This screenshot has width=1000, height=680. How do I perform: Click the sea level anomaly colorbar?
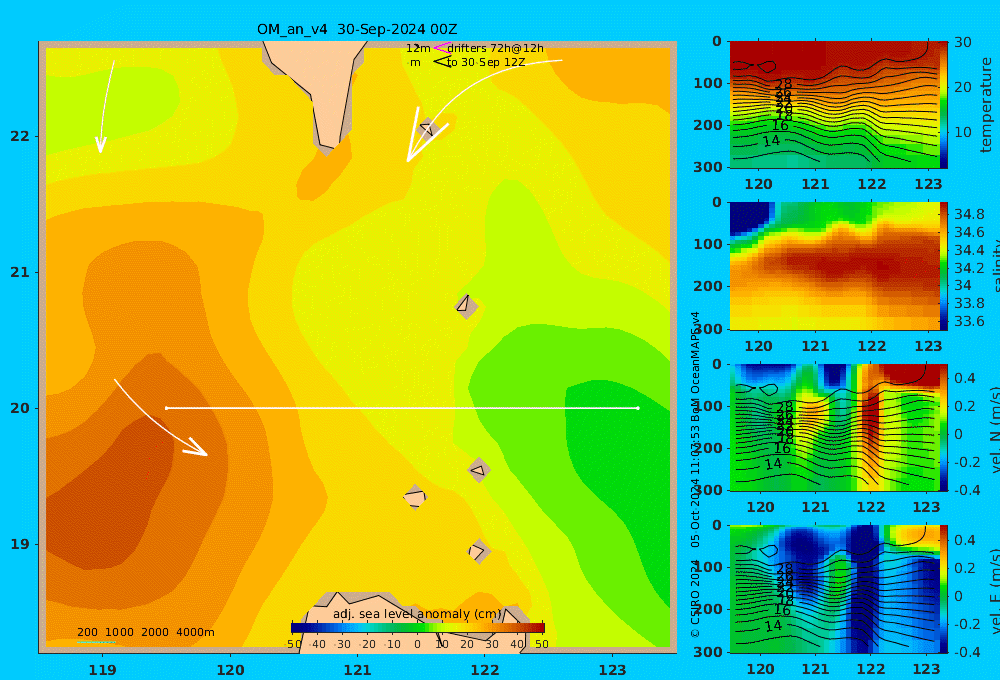(x=418, y=628)
